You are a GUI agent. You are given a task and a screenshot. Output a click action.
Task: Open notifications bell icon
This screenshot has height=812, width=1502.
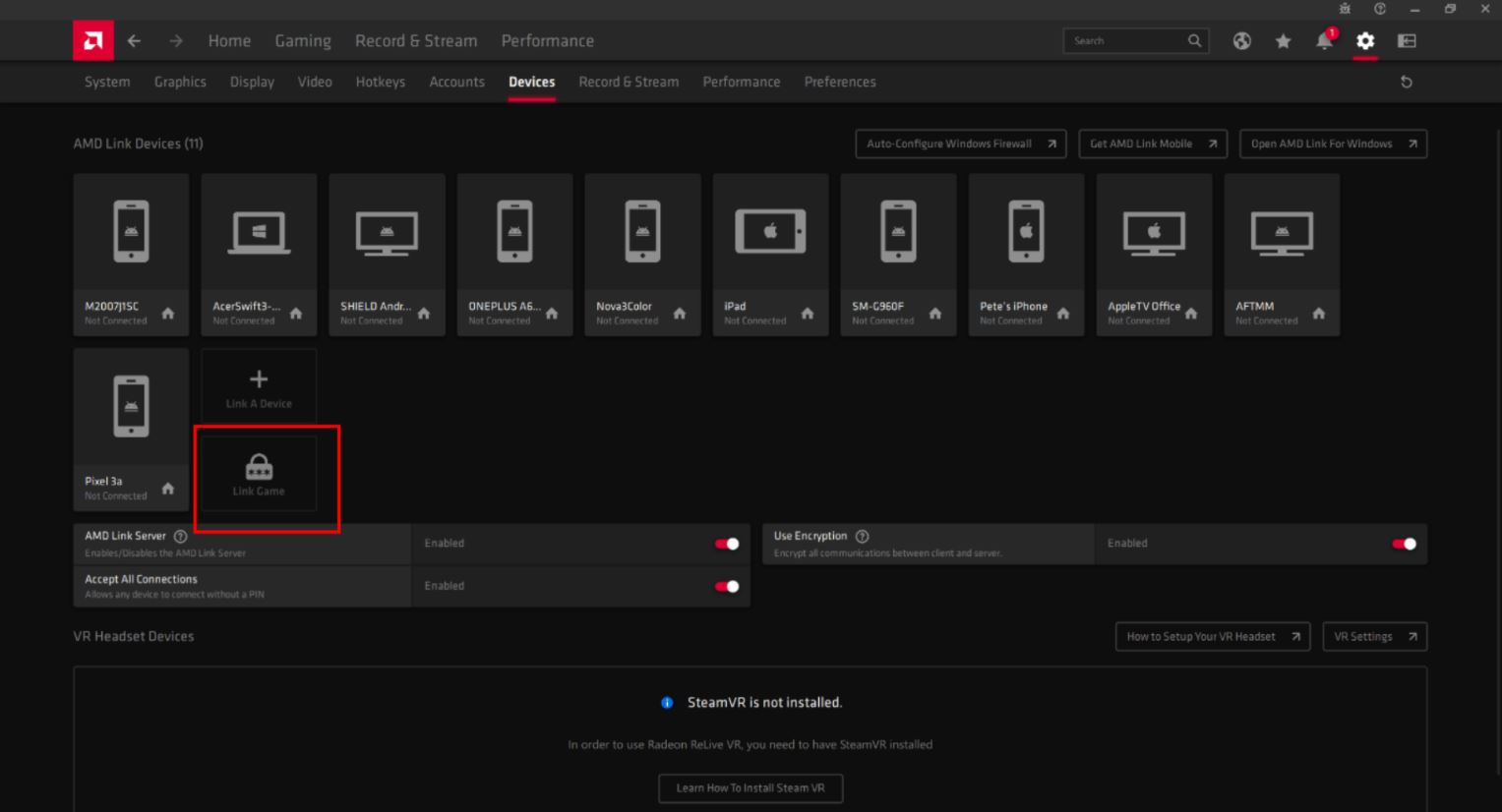click(x=1325, y=40)
